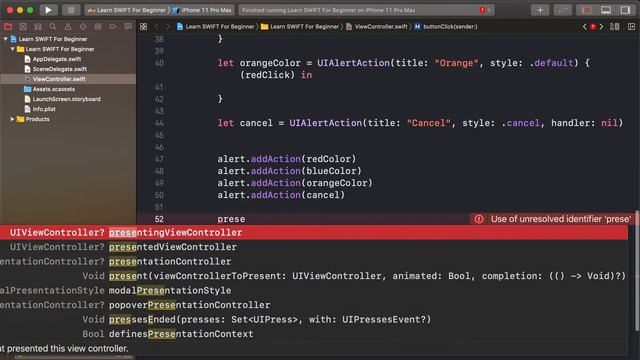Open code review with the arrows button
Image resolution: width=640 pixels, height=360 pixels.
point(562,10)
